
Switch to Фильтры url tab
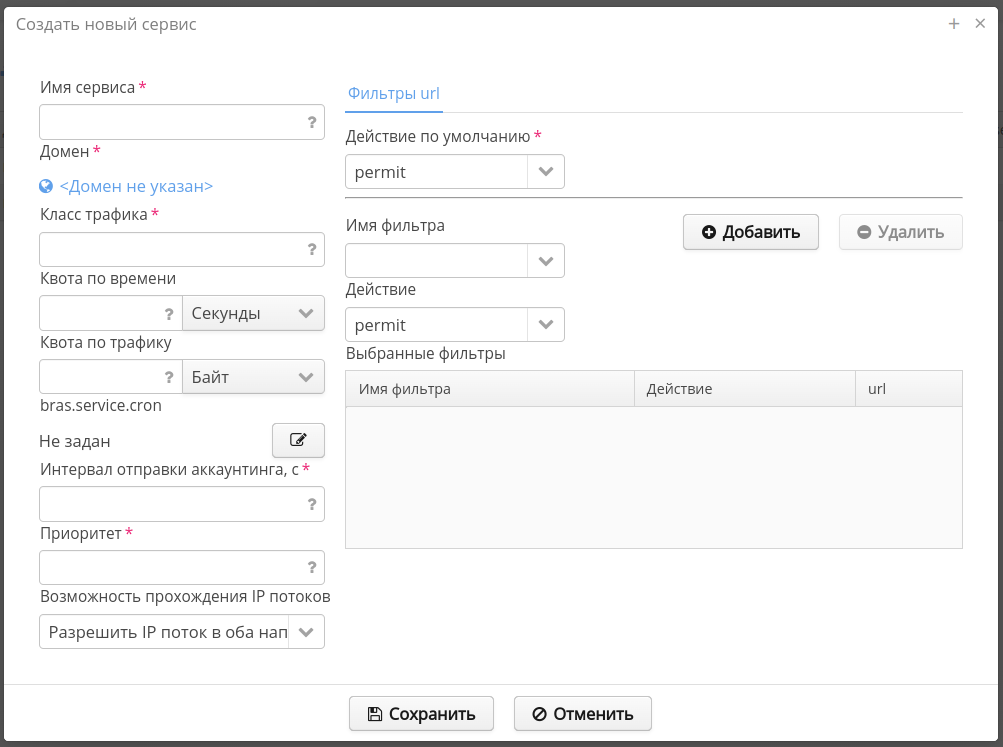coord(394,94)
